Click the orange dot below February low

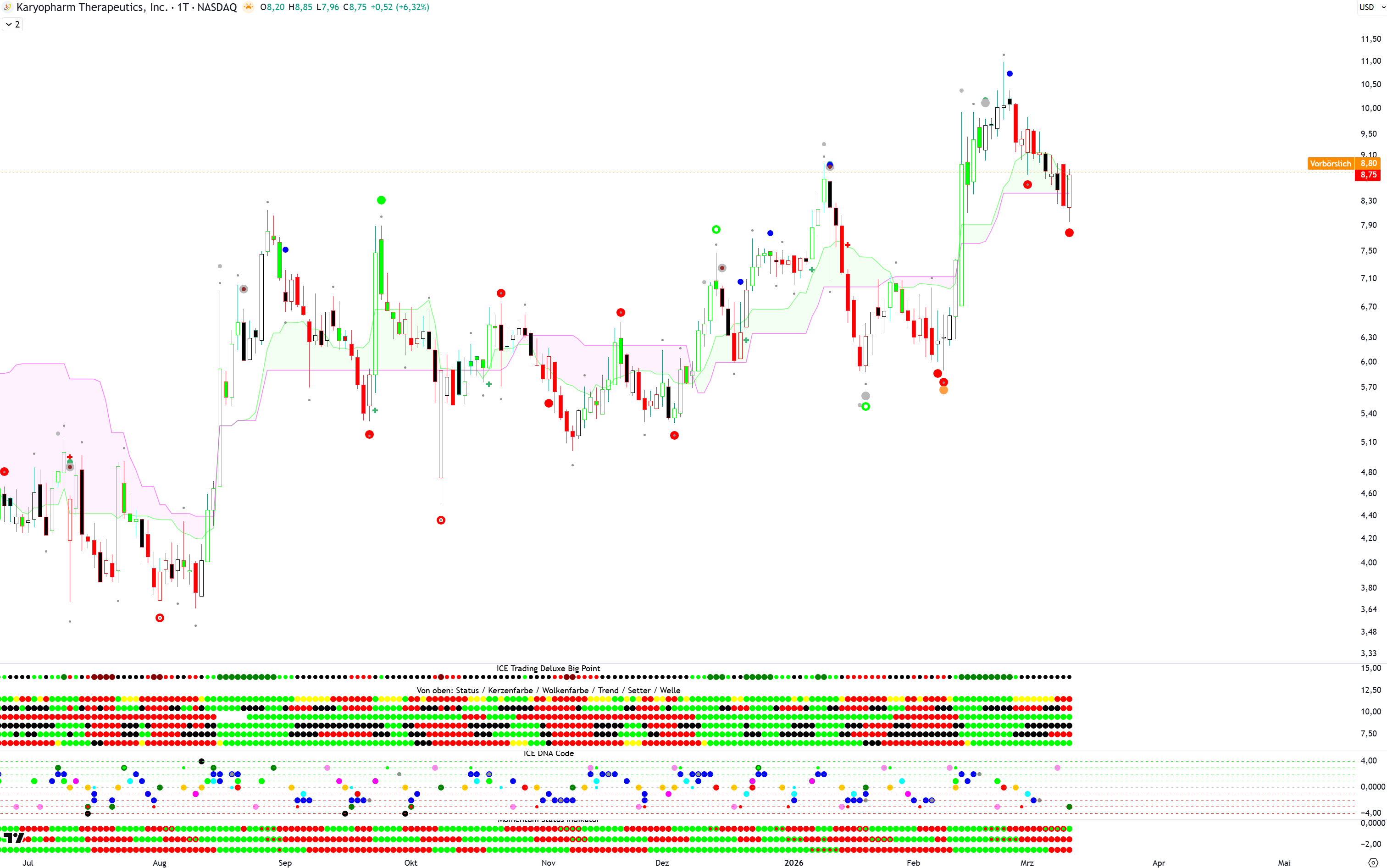tap(944, 390)
